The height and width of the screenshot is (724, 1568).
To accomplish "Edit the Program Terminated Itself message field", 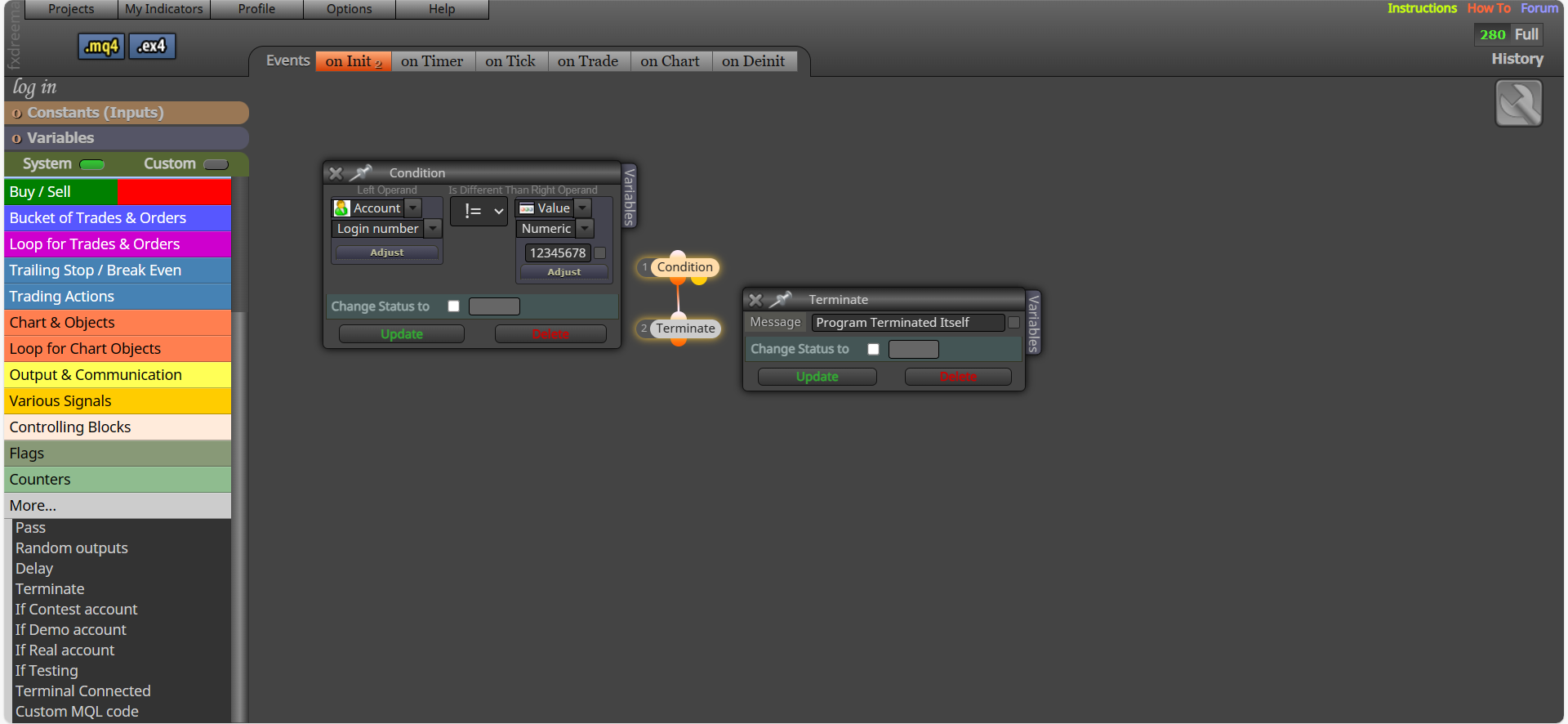I will click(908, 323).
